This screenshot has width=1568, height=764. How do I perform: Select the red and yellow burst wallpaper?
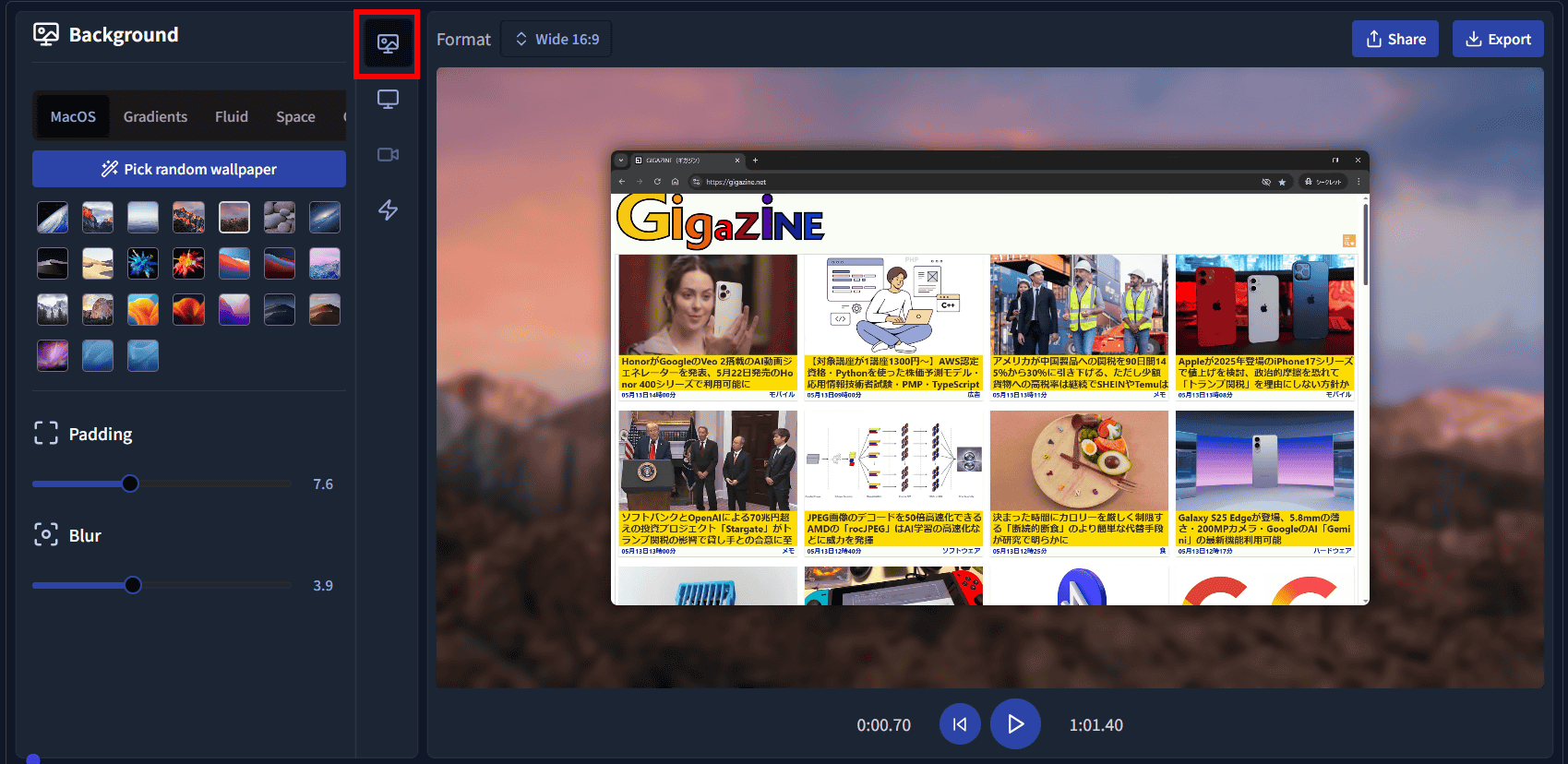[188, 264]
